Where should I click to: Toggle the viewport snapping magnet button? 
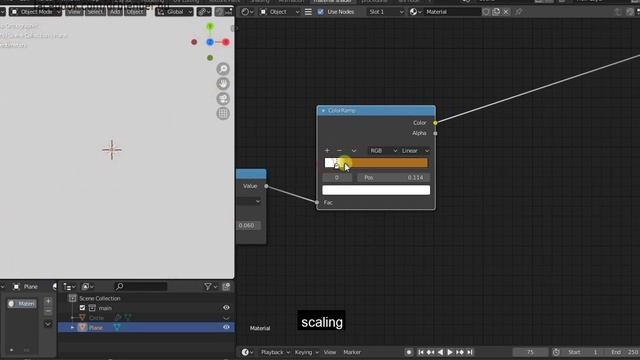[x=219, y=12]
